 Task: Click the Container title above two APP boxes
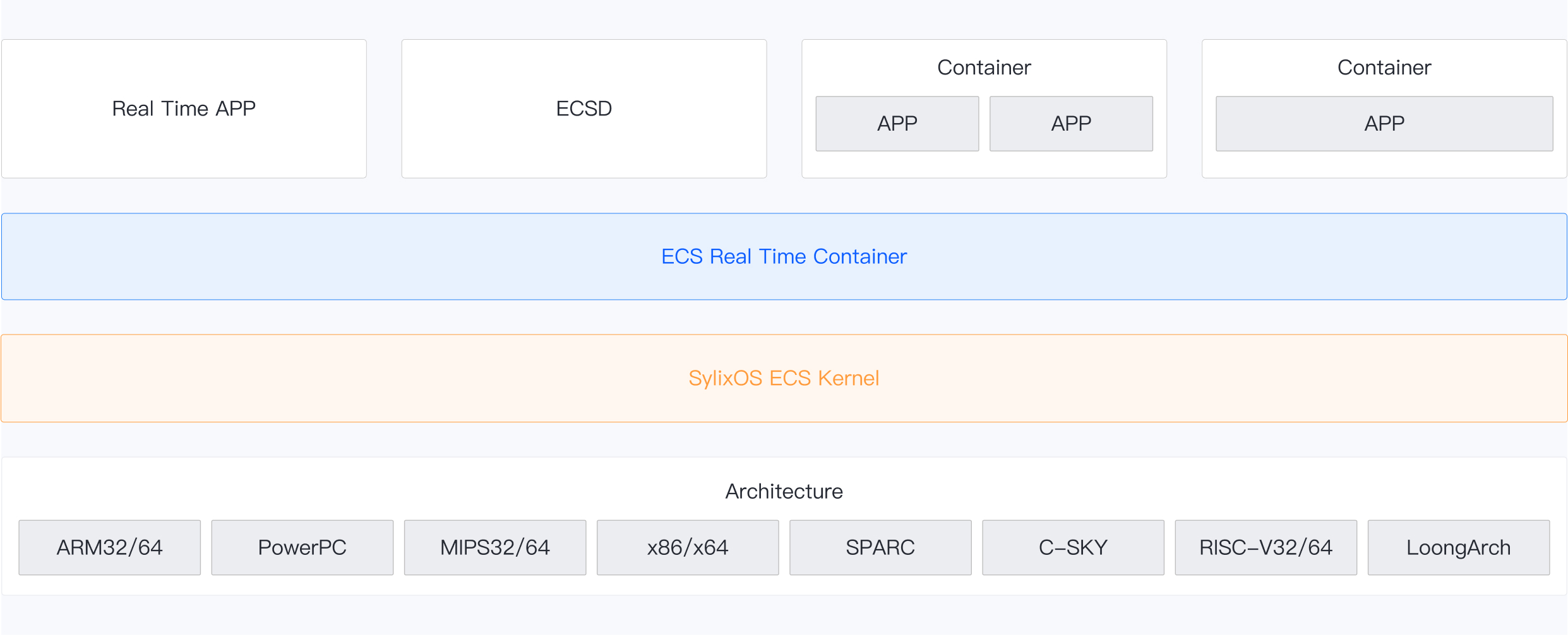[x=984, y=68]
